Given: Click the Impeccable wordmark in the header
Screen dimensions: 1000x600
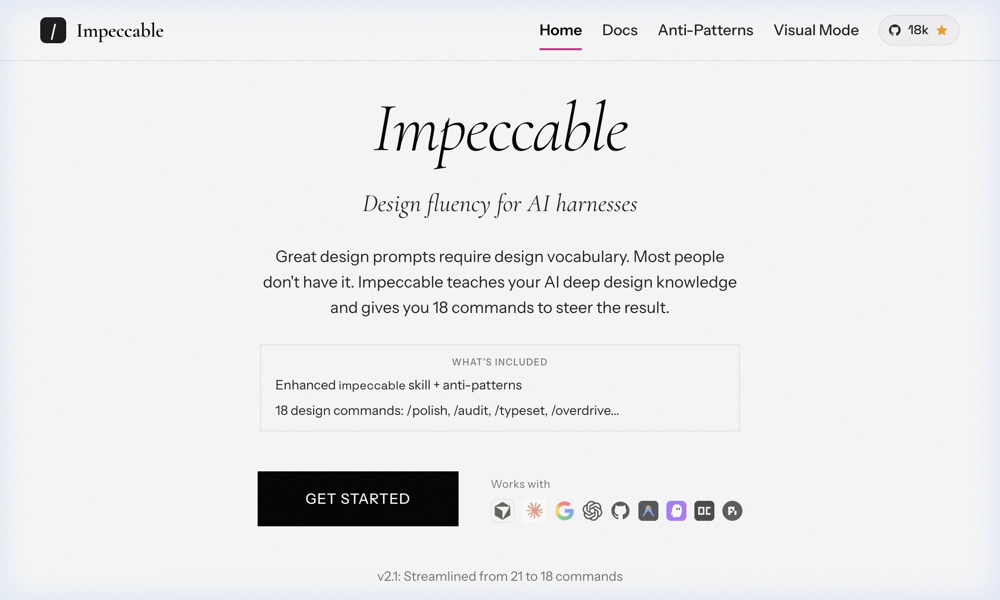Looking at the screenshot, I should 118,30.
